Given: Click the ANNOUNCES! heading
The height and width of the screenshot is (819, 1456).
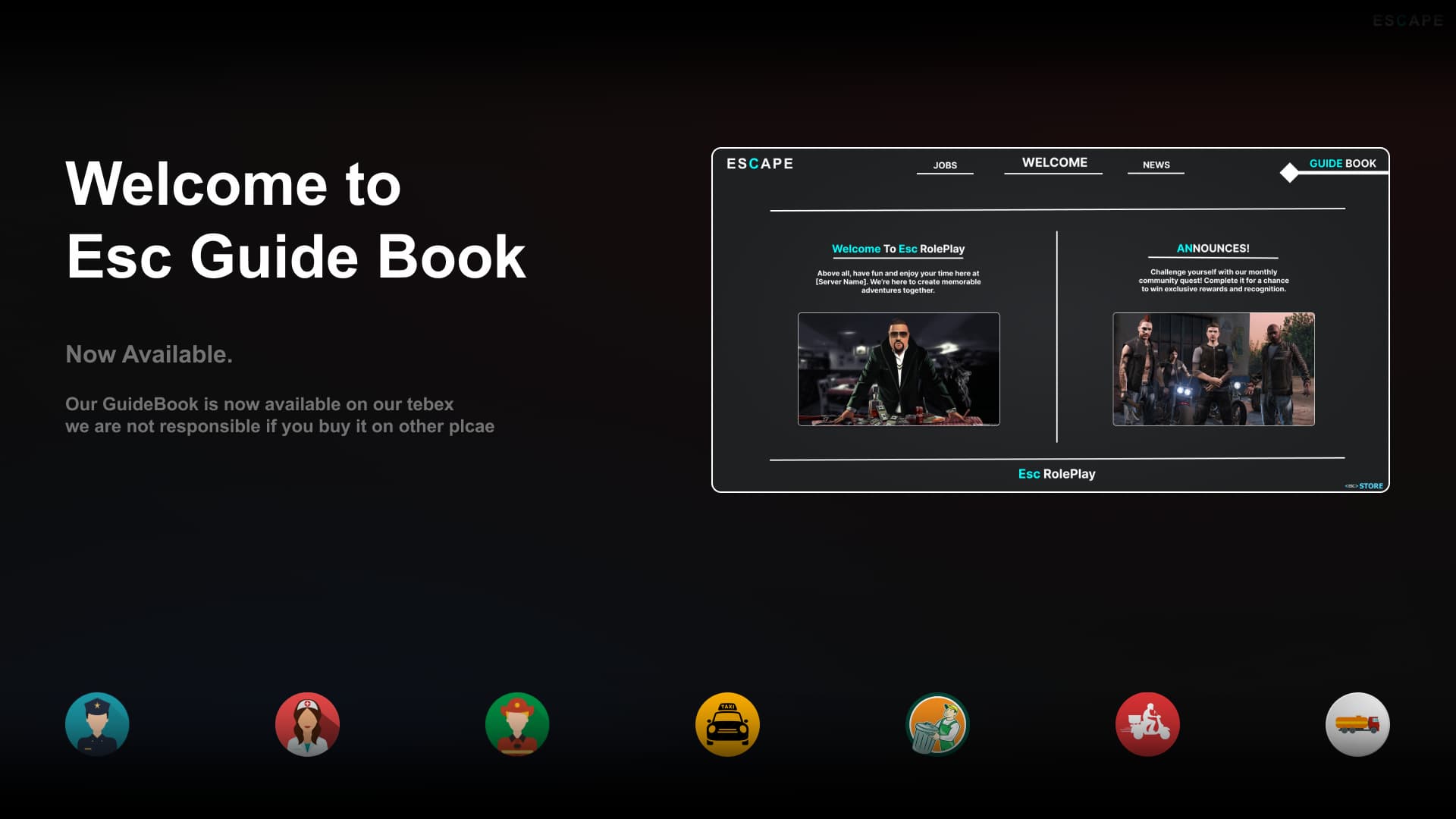Looking at the screenshot, I should (1213, 248).
